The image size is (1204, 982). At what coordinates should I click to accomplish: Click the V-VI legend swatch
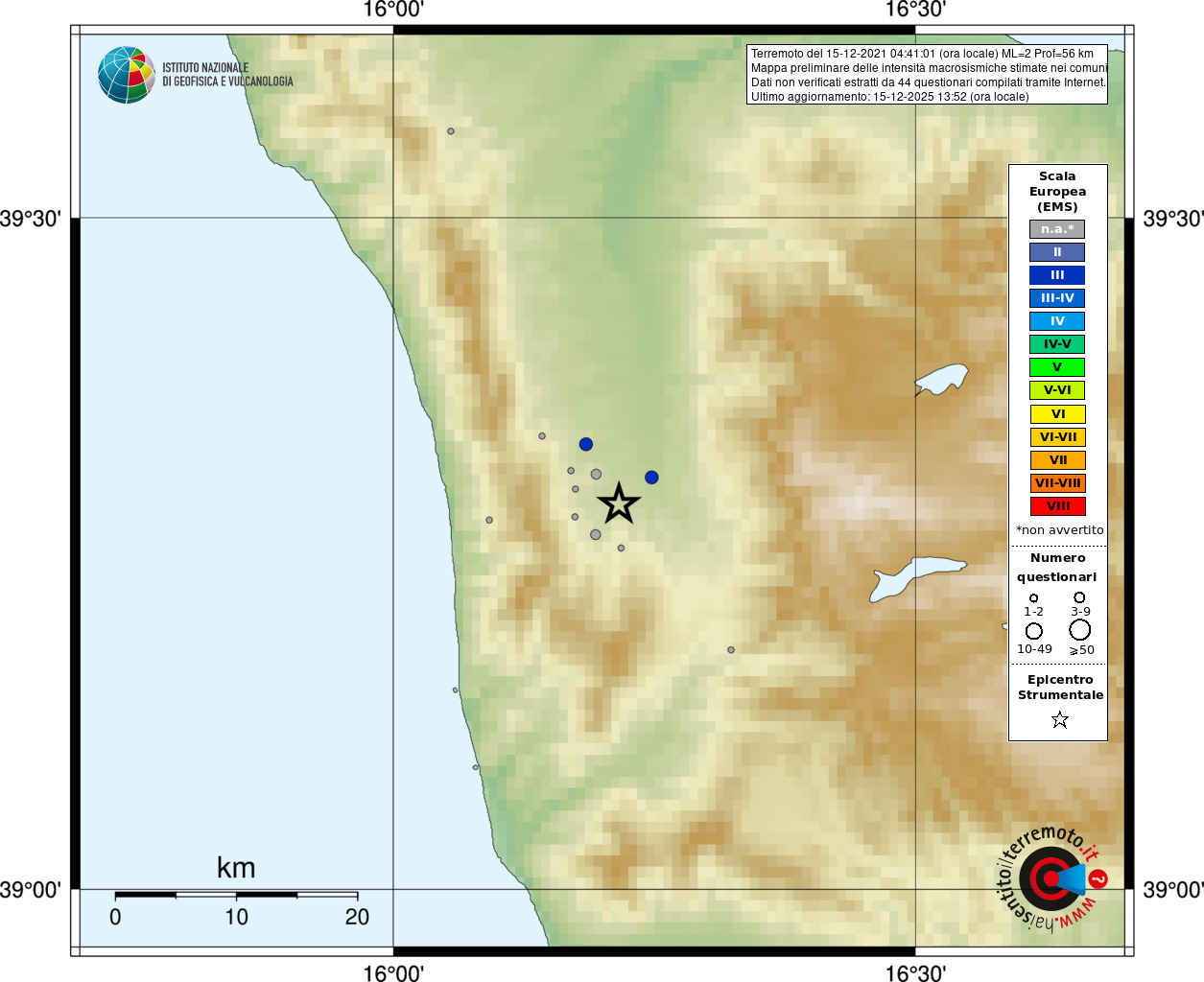click(x=1057, y=390)
